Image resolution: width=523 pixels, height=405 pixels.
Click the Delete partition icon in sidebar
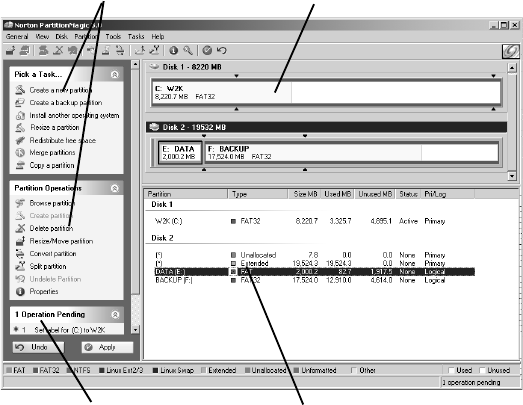pos(20,228)
